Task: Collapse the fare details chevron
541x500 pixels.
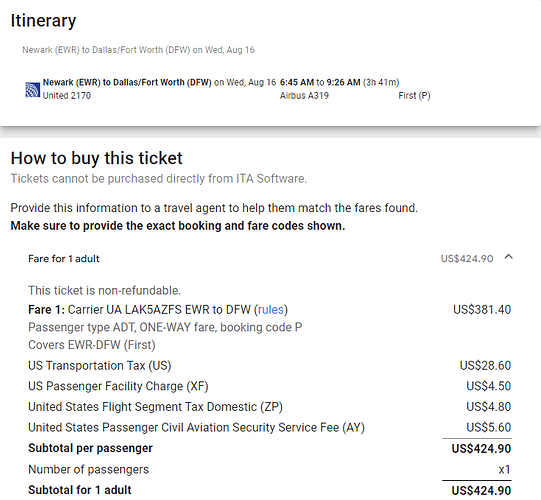Action: coord(508,257)
